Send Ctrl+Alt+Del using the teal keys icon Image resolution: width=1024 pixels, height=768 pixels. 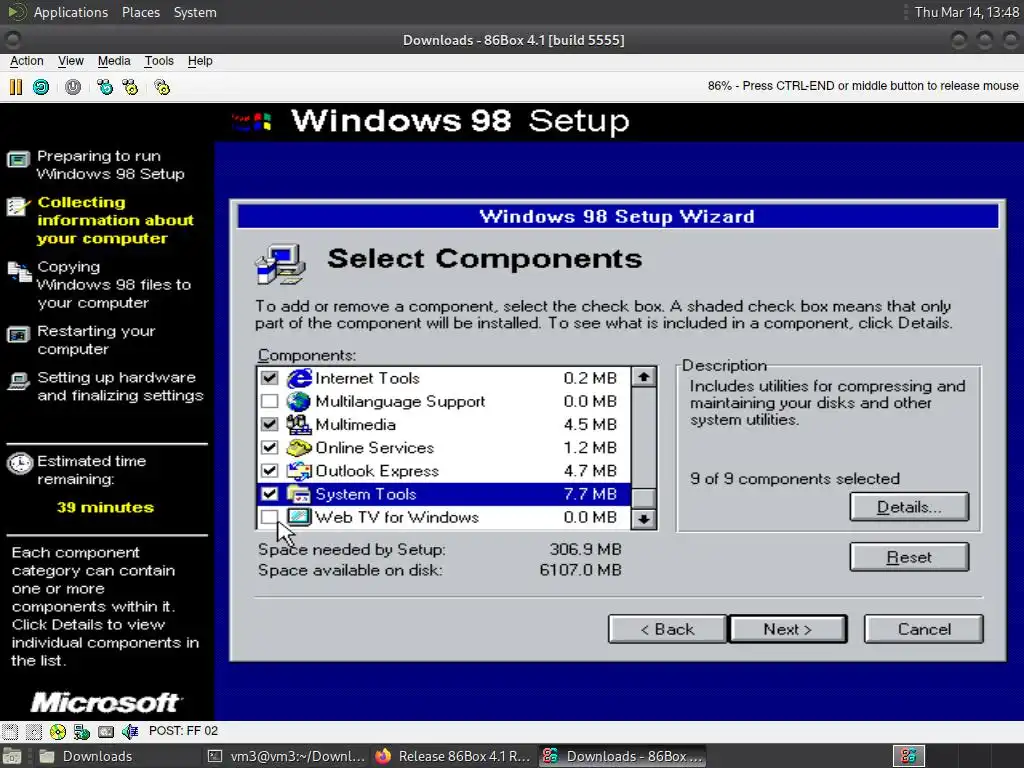pos(104,87)
